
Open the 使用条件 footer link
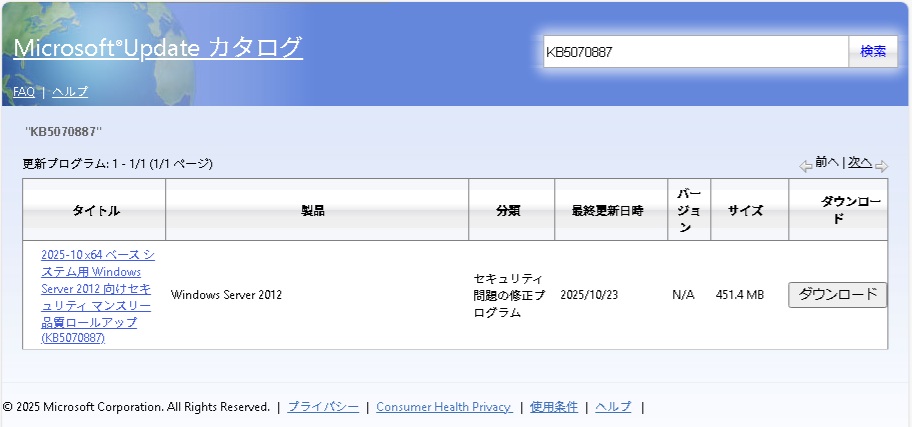click(554, 407)
